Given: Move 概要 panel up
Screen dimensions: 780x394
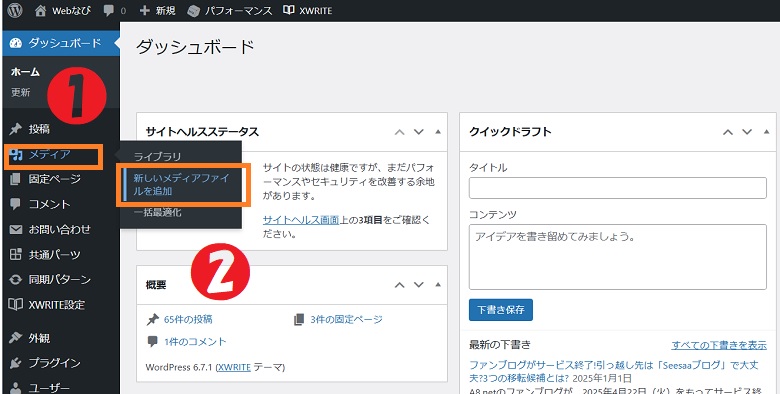Looking at the screenshot, I should pos(399,285).
